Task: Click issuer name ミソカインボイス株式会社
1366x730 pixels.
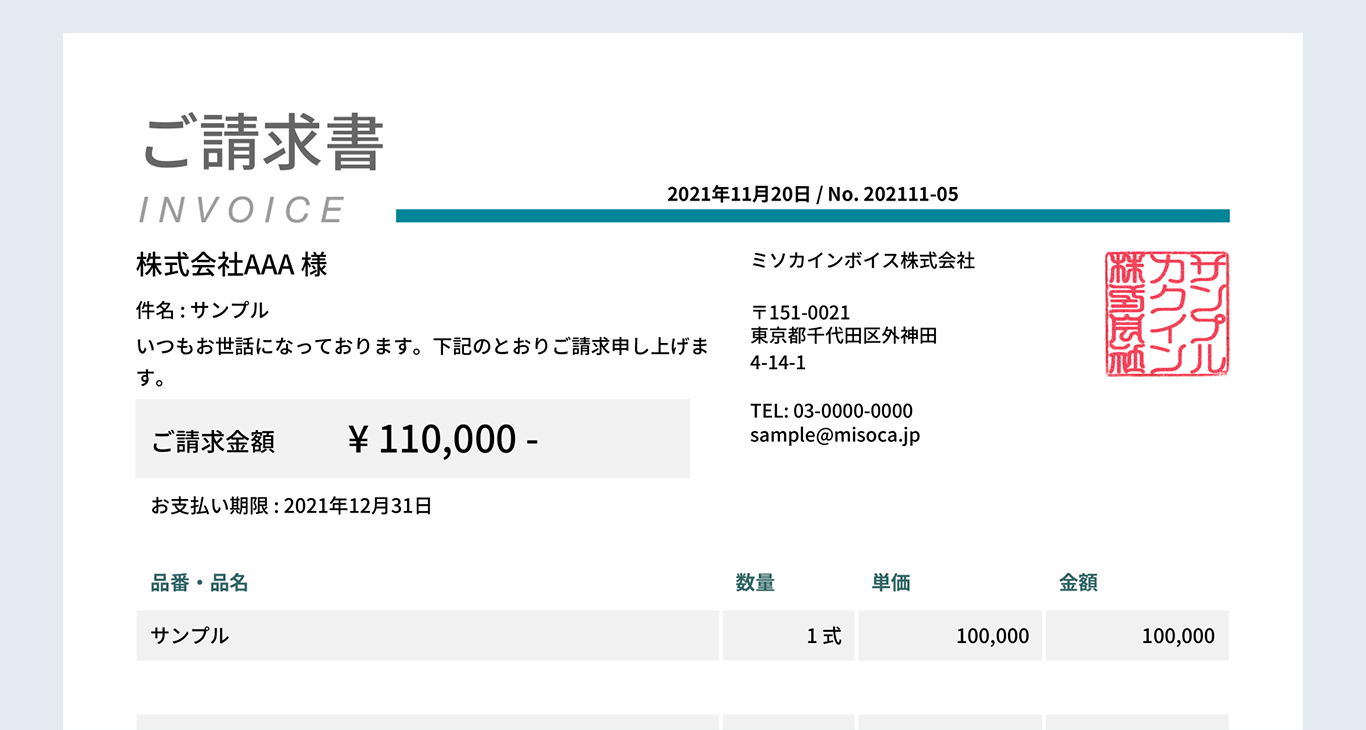Action: coord(862,261)
